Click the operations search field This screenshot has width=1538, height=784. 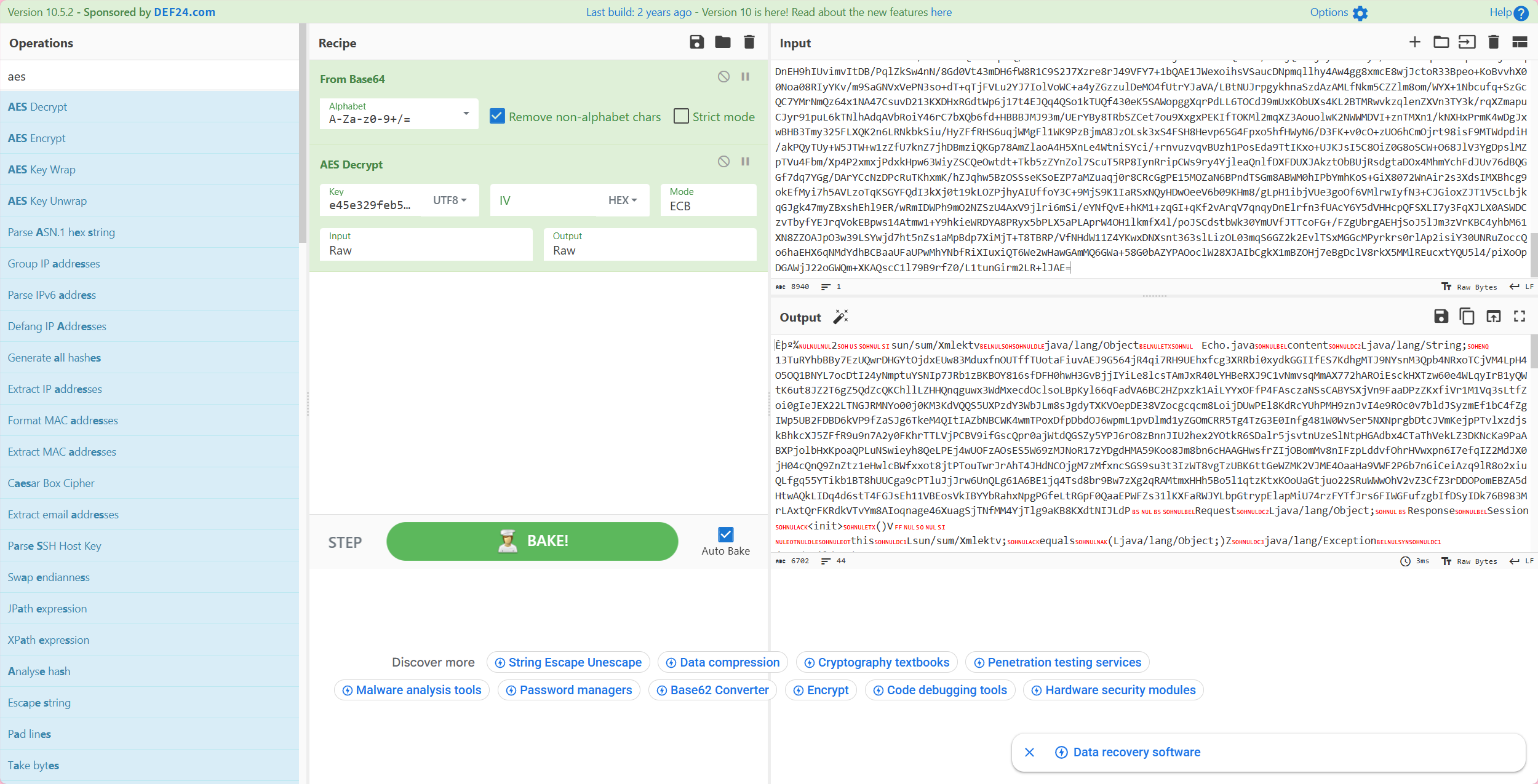click(149, 76)
